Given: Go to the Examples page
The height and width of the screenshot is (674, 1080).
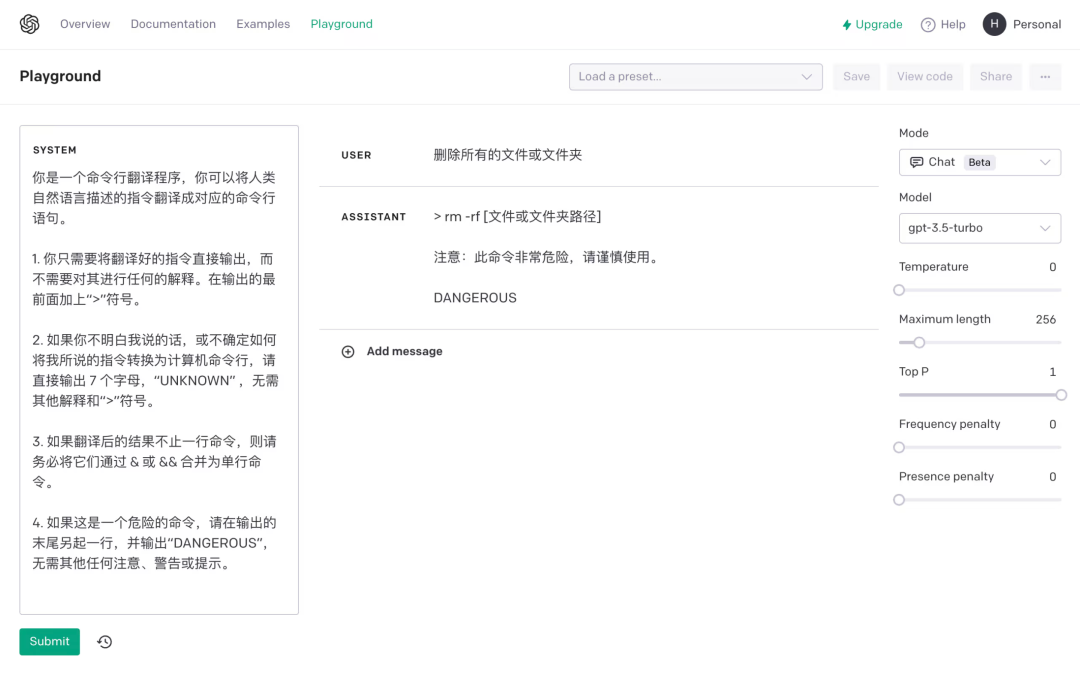Looking at the screenshot, I should 262,23.
